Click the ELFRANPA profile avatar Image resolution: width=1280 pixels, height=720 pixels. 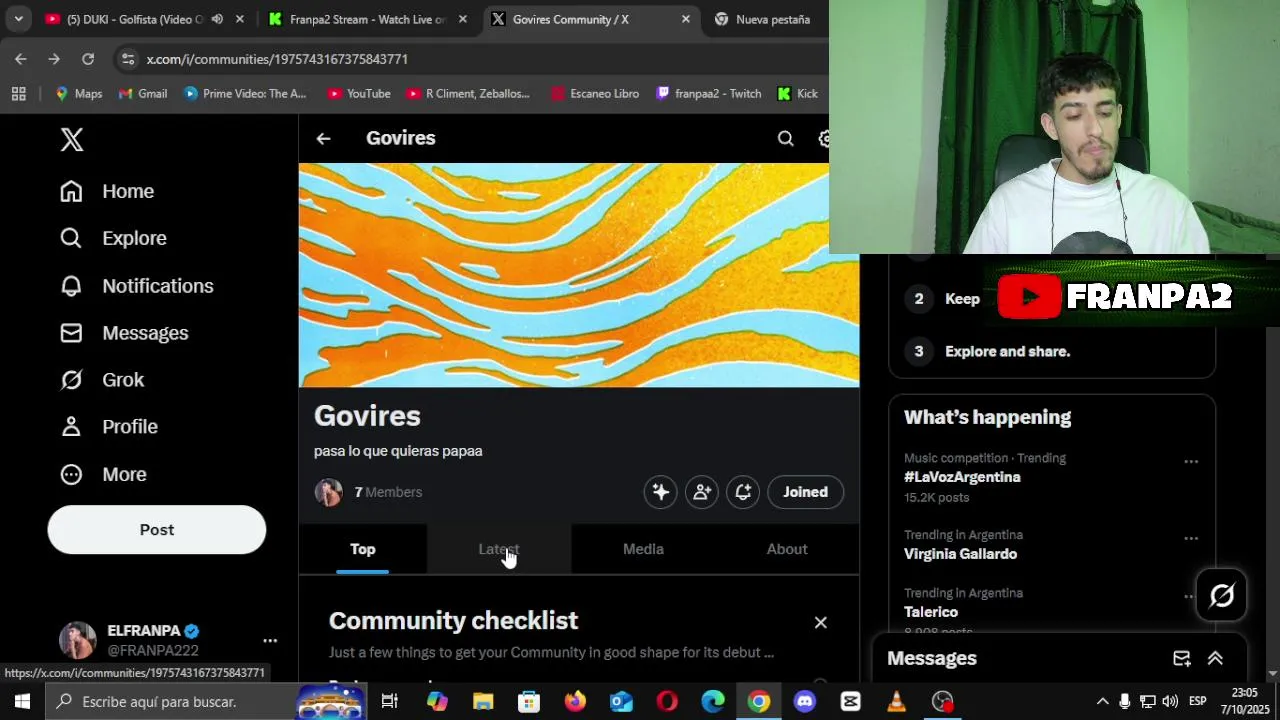(78, 640)
